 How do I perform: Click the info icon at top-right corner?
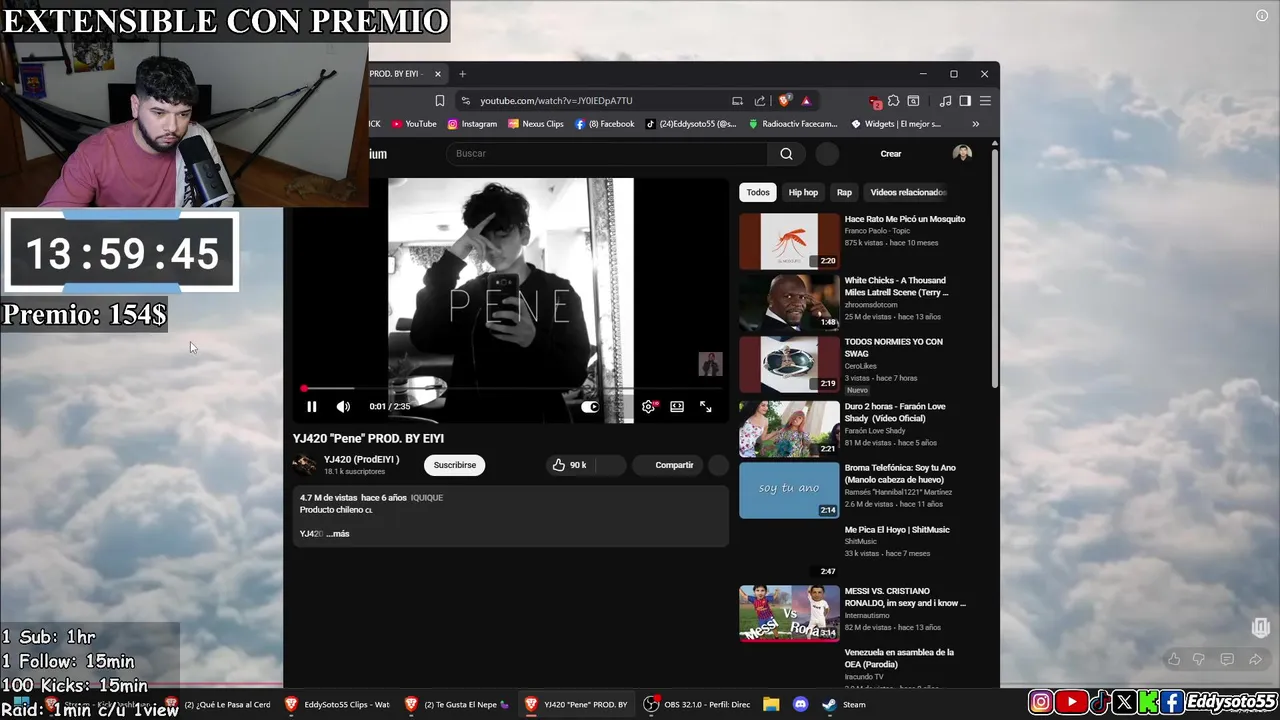(1262, 15)
